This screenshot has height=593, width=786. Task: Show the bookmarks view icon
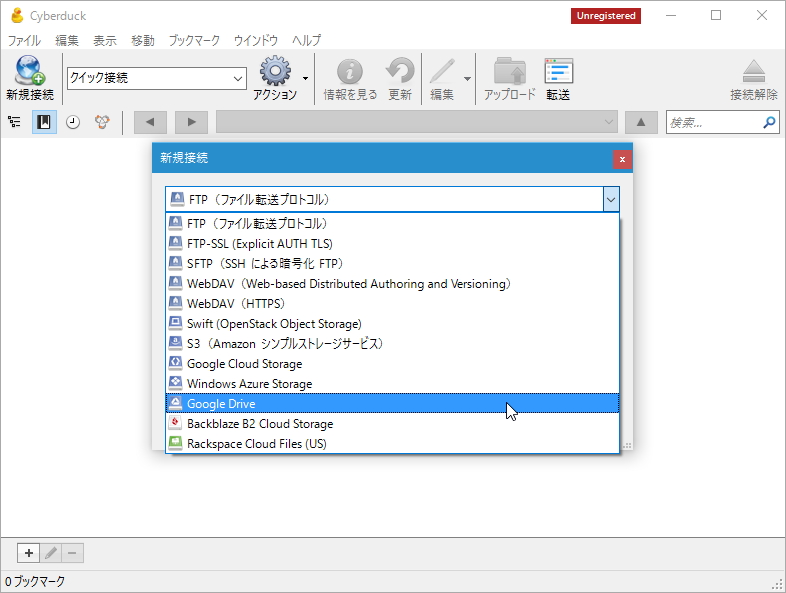[44, 122]
